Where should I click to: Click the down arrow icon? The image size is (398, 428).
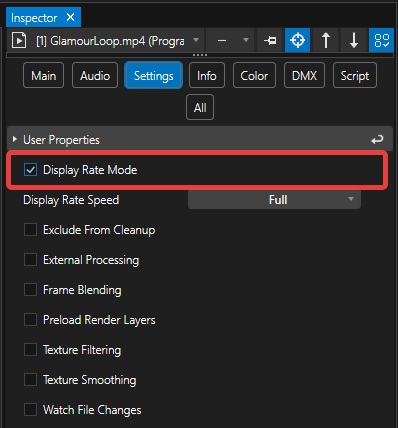click(354, 40)
